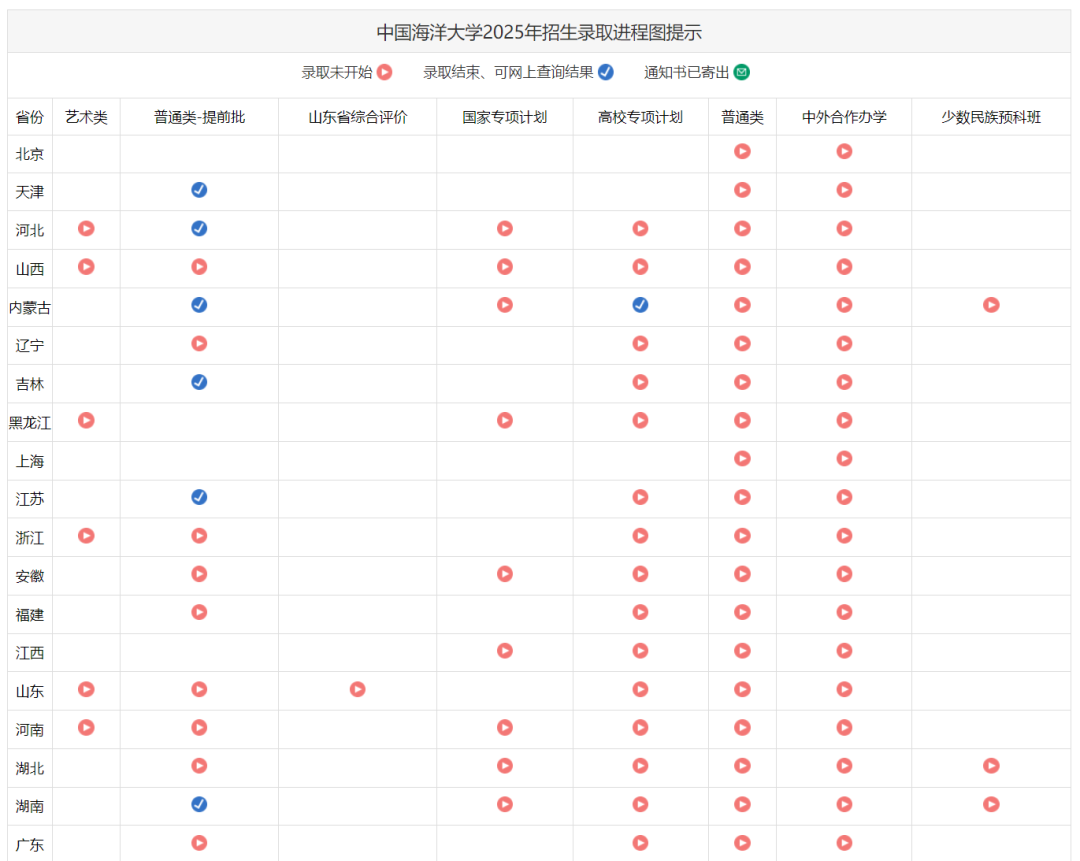Viewport: 1080px width, 861px height.
Task: Click the 内蒙古 row label
Action: click(30, 308)
